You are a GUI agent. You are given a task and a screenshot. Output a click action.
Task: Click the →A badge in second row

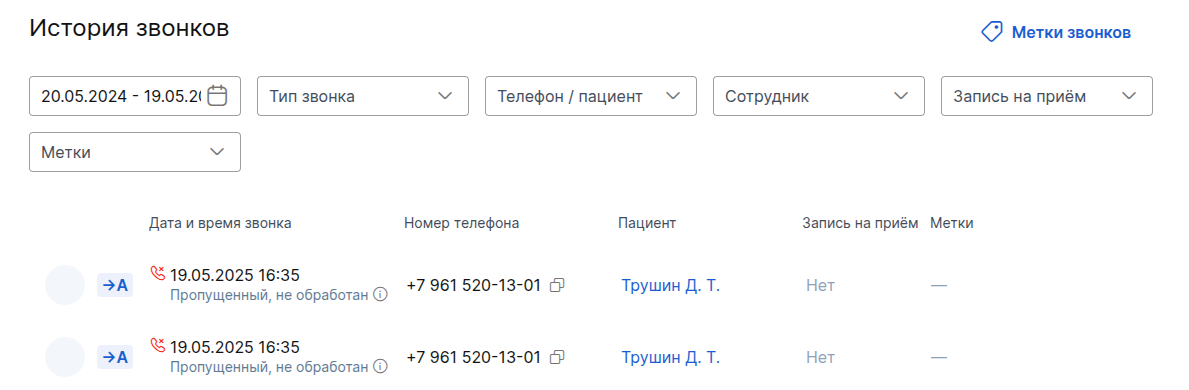115,357
